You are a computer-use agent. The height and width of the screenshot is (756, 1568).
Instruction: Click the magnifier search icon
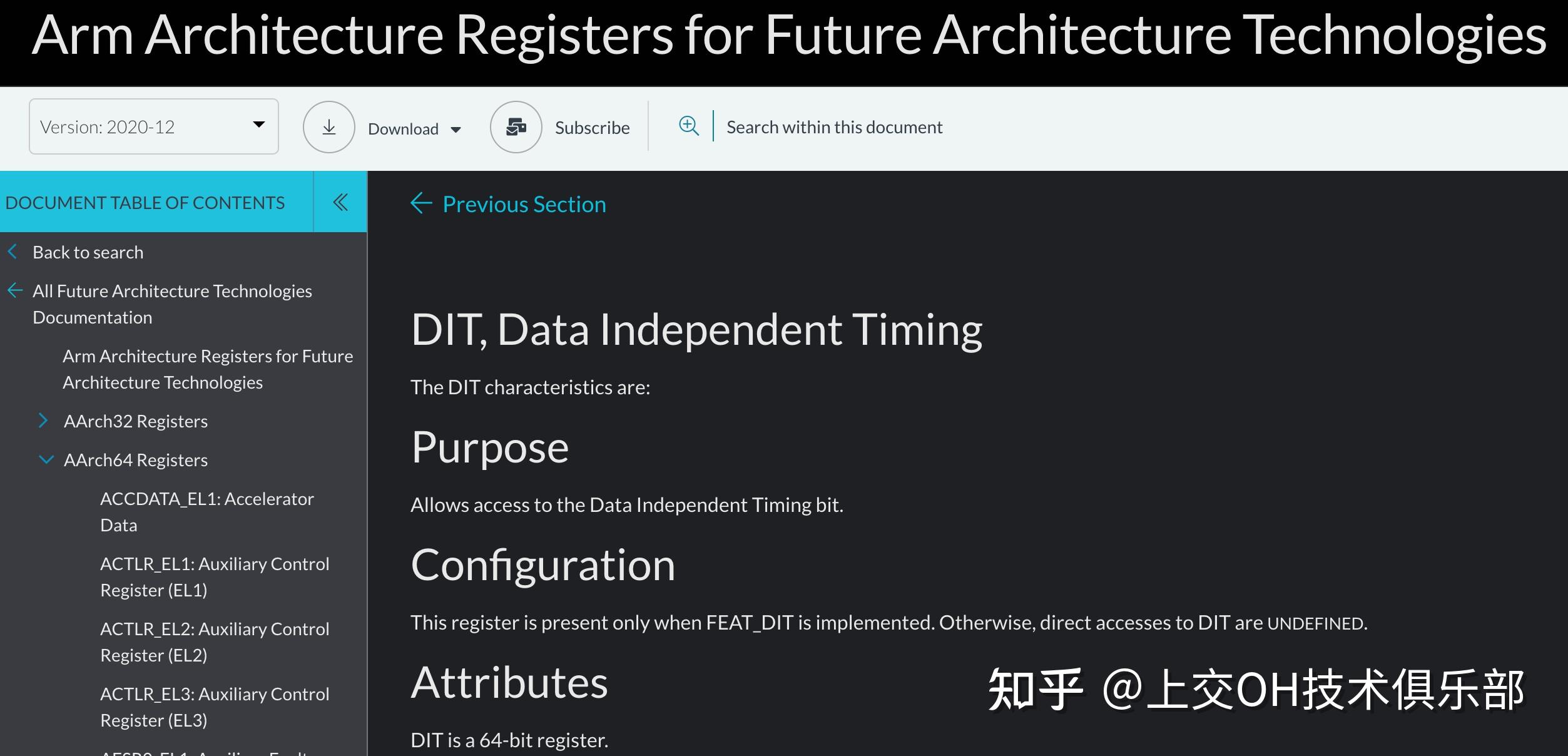pos(689,126)
